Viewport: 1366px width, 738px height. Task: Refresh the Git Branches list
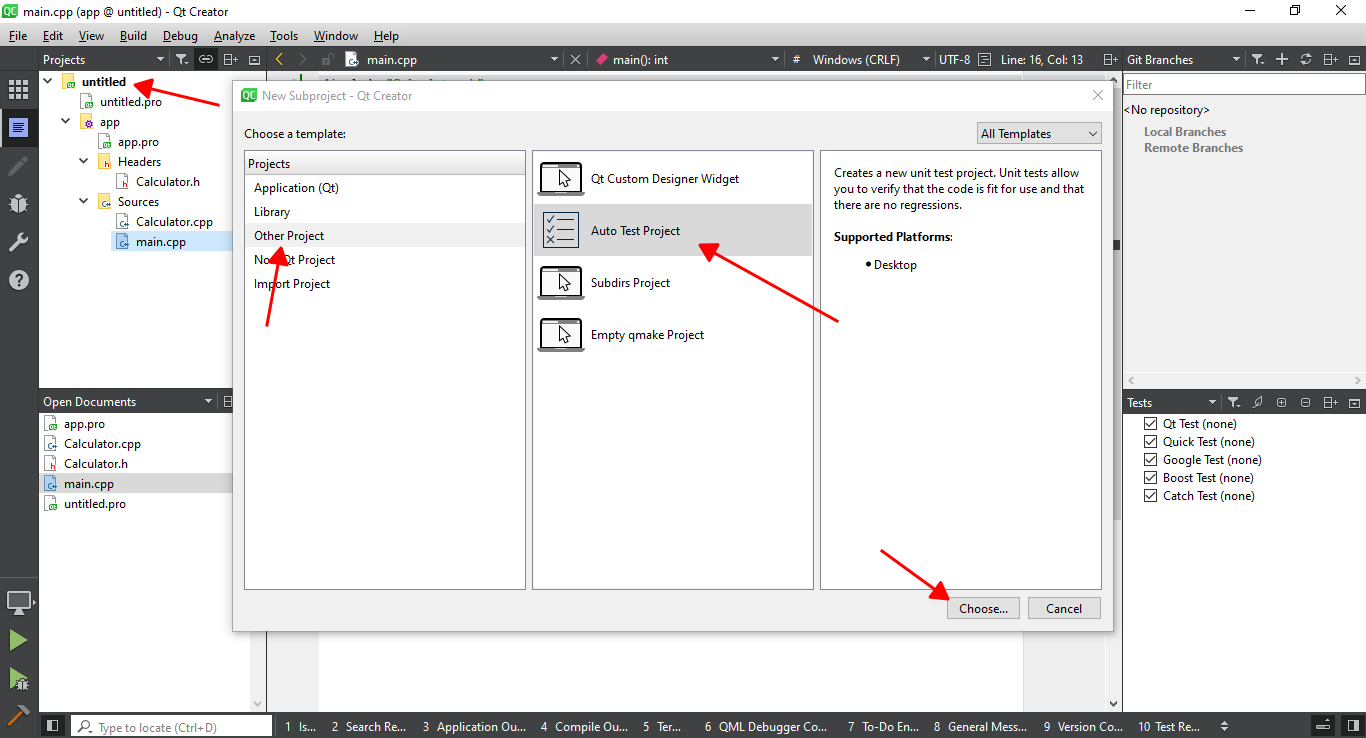click(x=1305, y=60)
